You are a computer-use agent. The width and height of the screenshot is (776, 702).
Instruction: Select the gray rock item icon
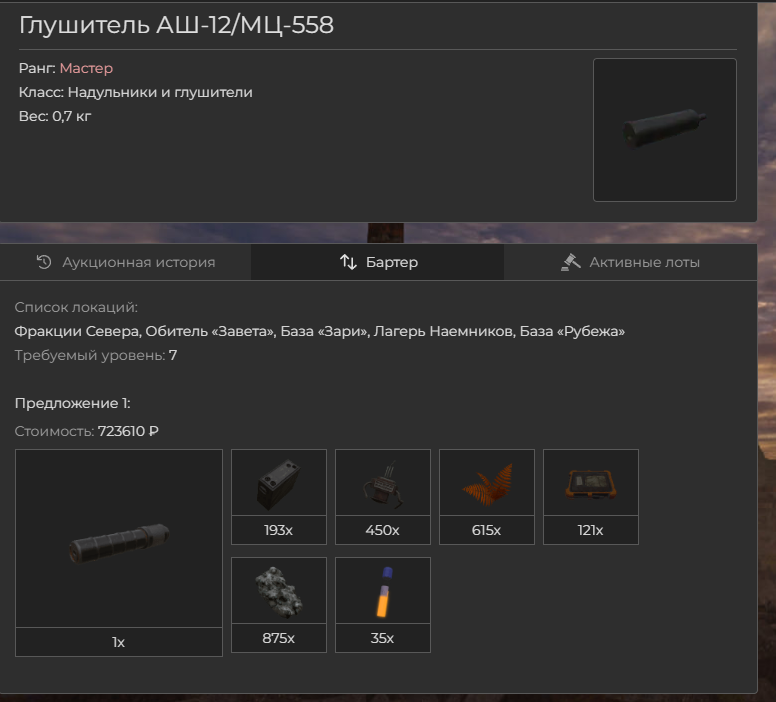pyautogui.click(x=279, y=590)
